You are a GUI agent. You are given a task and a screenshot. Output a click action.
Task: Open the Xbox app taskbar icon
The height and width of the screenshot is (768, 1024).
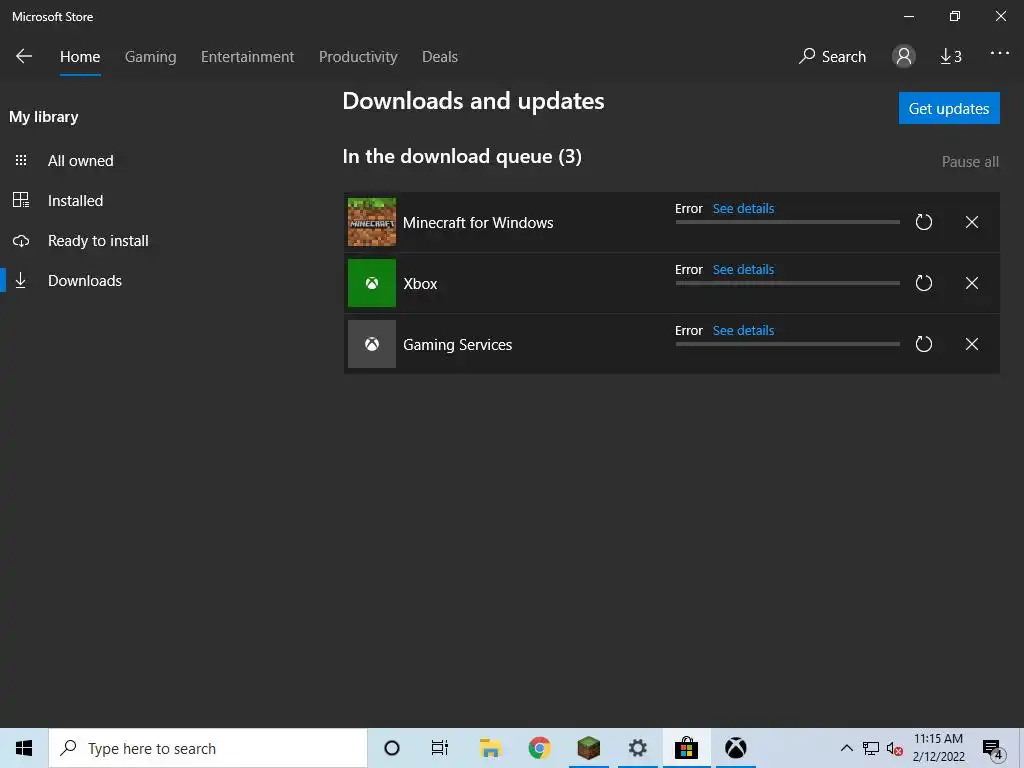735,748
